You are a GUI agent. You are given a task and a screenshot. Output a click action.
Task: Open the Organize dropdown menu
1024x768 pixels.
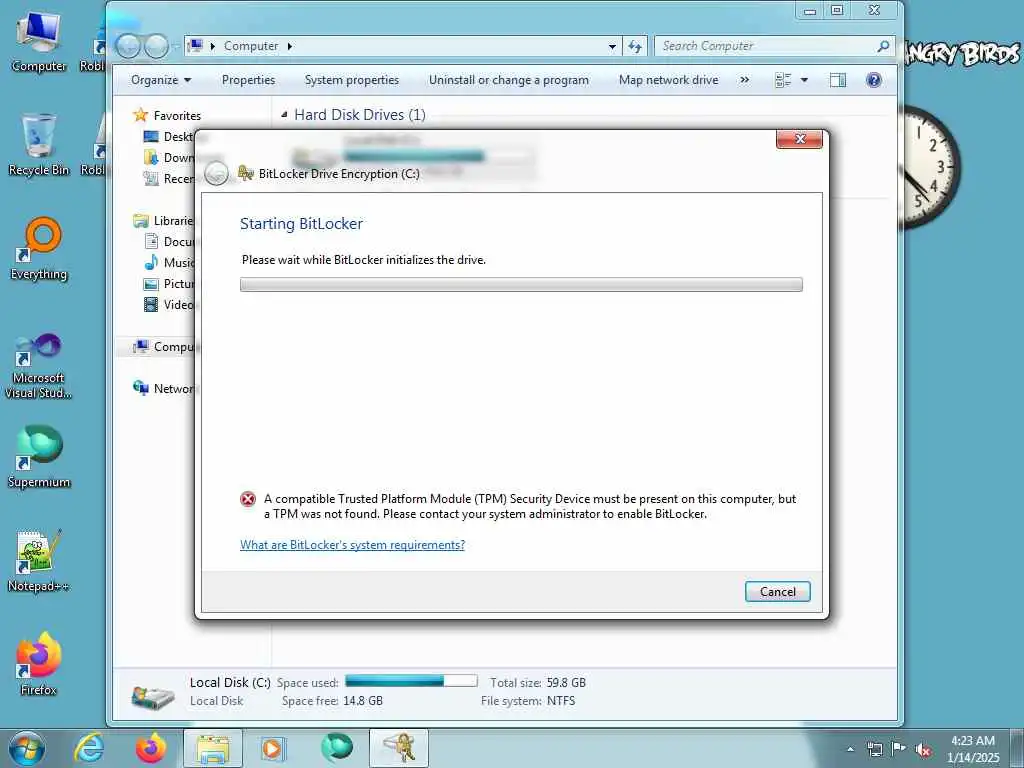[x=161, y=80]
